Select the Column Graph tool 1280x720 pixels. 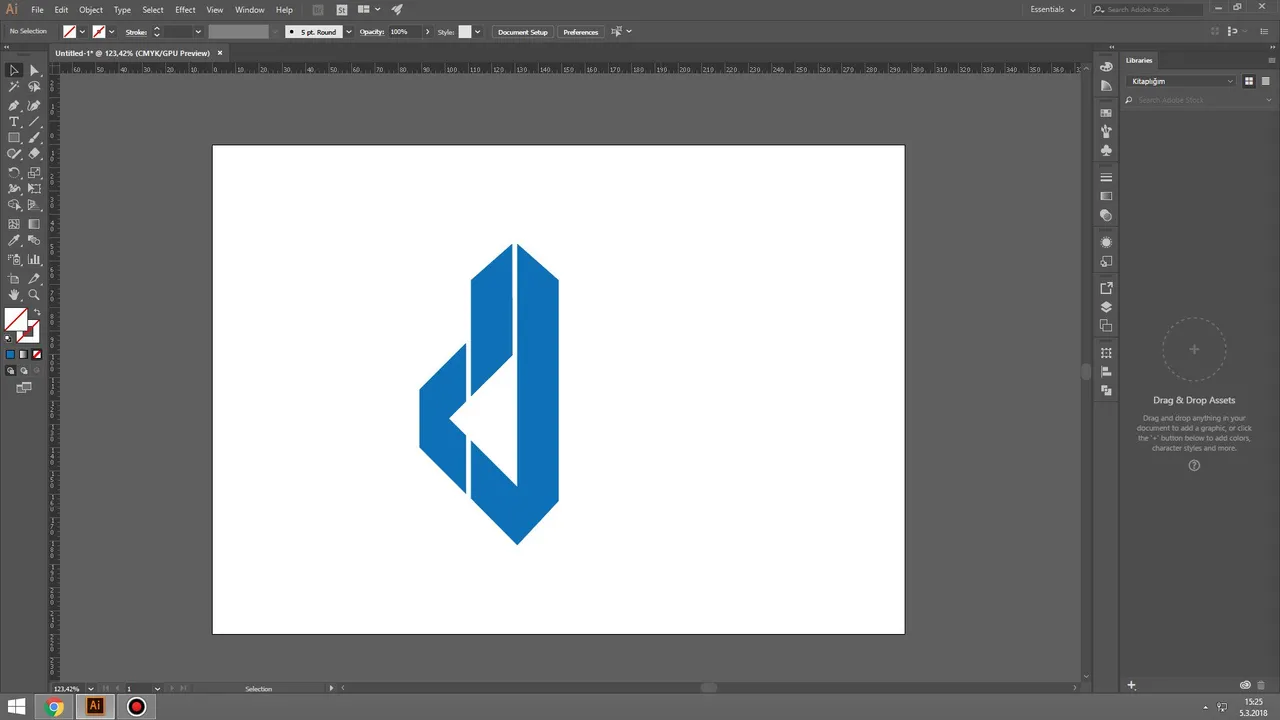(34, 259)
